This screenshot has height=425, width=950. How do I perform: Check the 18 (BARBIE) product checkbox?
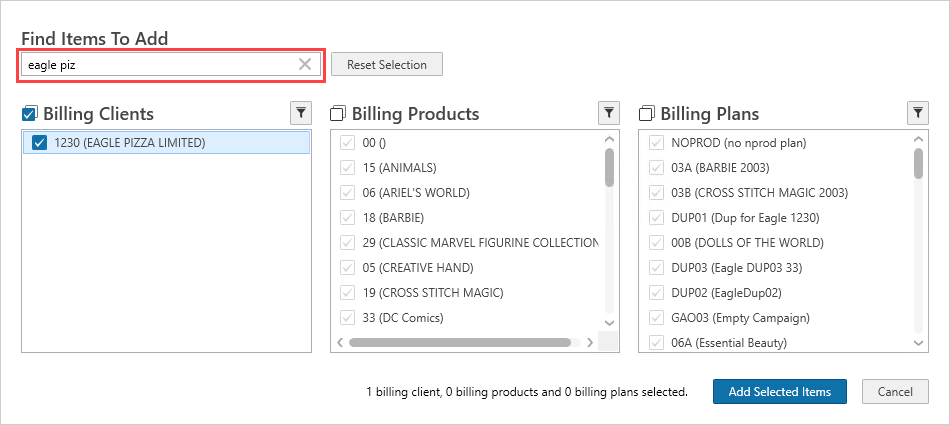348,218
